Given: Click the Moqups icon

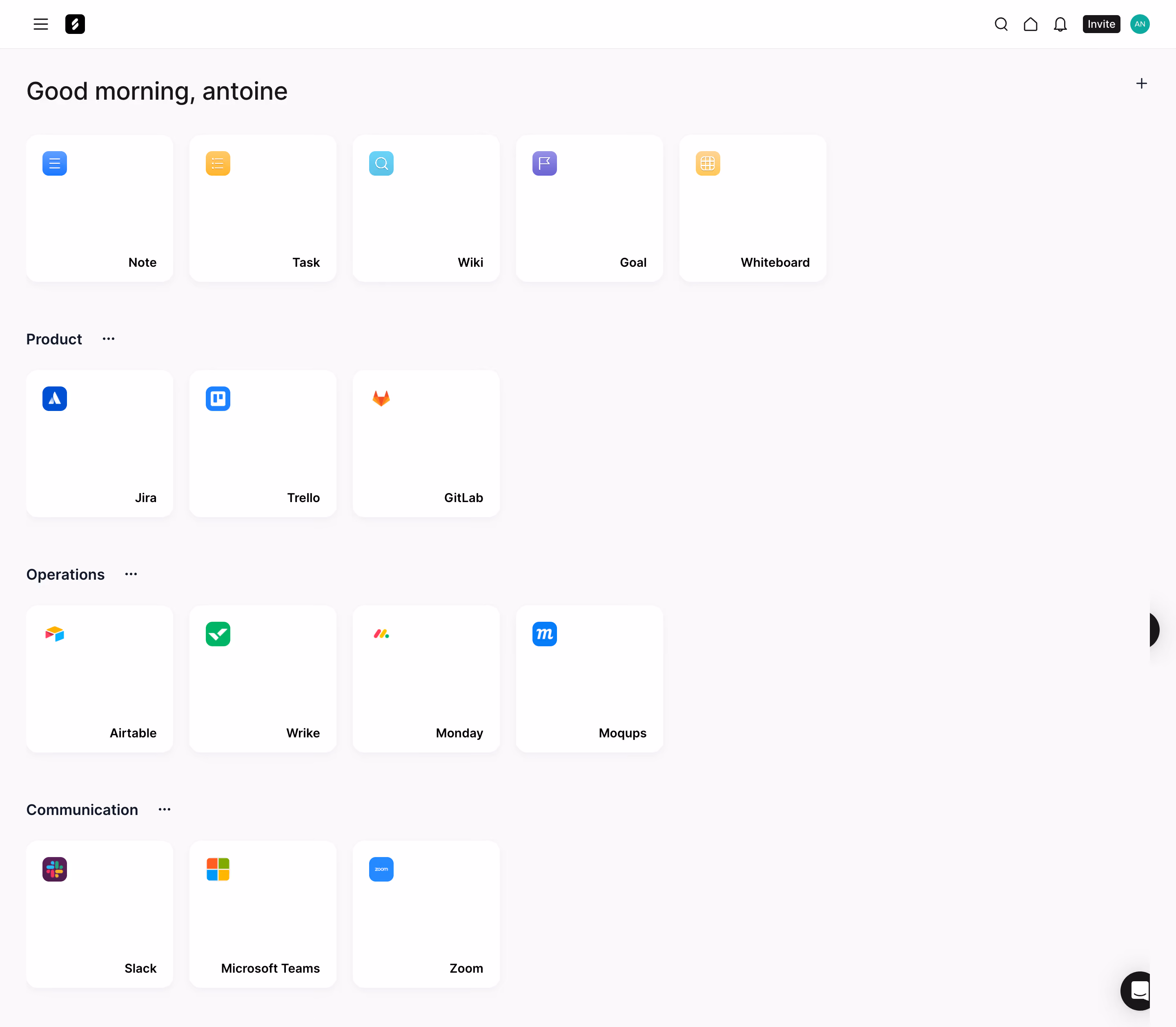Looking at the screenshot, I should [x=544, y=634].
